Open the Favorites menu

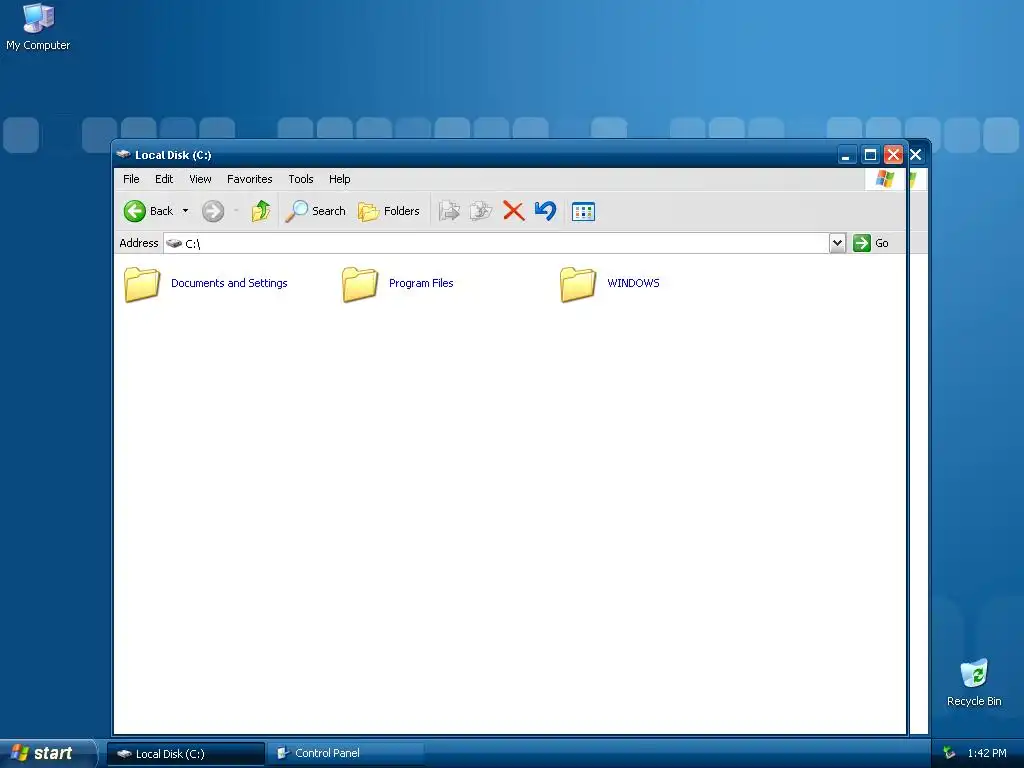[249, 179]
